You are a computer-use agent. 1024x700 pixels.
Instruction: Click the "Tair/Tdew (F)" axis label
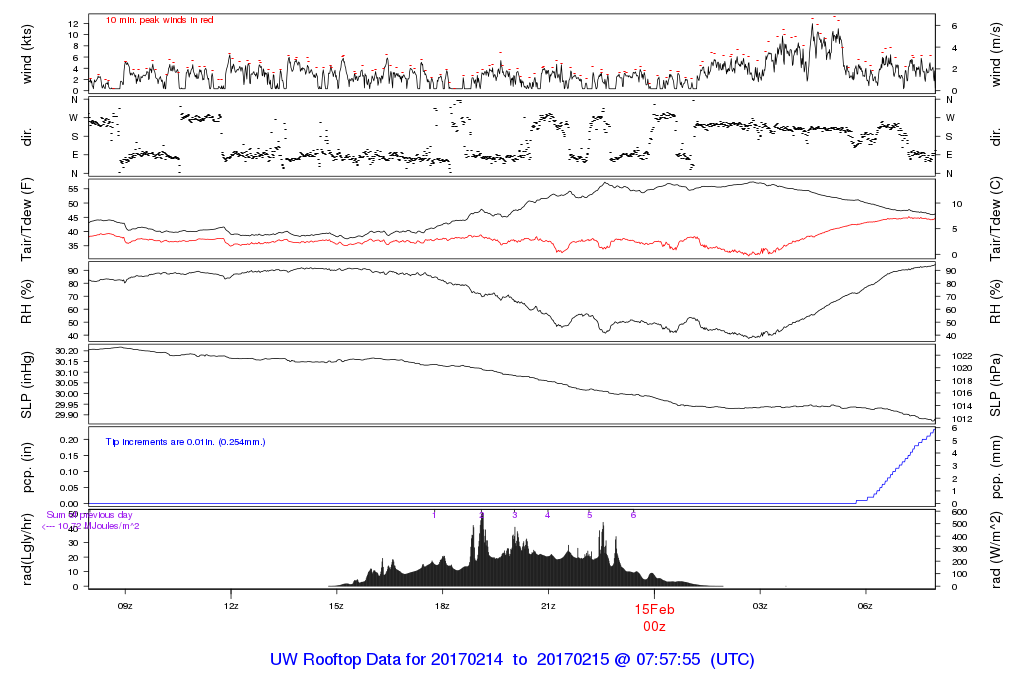(27, 220)
